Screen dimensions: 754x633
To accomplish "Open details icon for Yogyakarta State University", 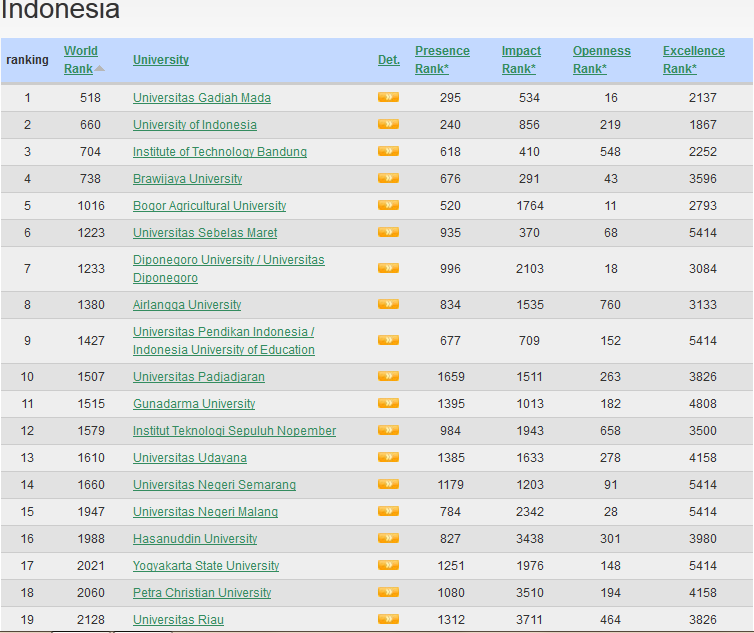I will (388, 565).
